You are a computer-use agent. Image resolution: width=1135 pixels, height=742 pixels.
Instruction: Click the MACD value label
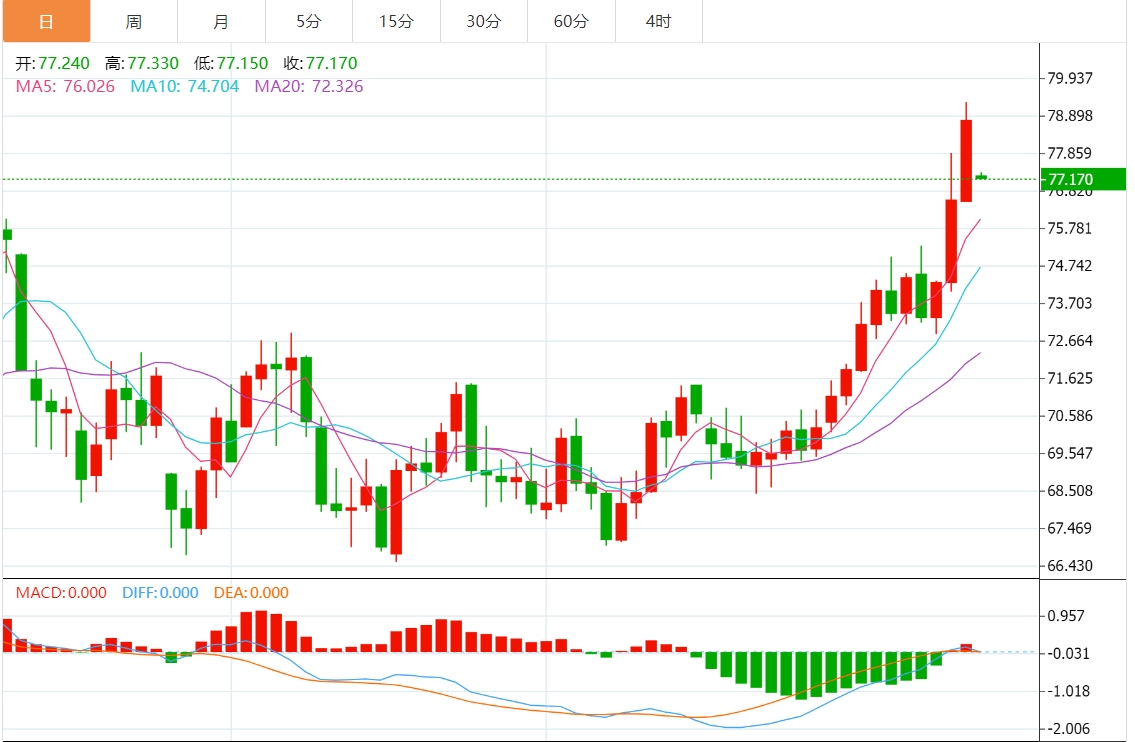tap(62, 593)
